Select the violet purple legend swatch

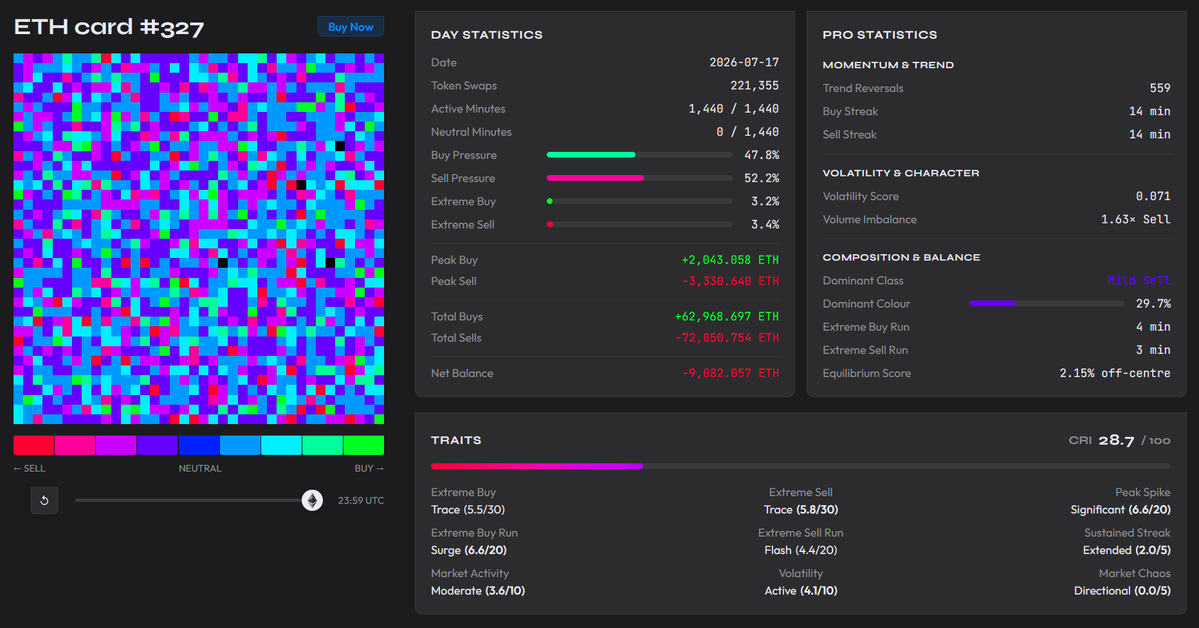coord(158,445)
